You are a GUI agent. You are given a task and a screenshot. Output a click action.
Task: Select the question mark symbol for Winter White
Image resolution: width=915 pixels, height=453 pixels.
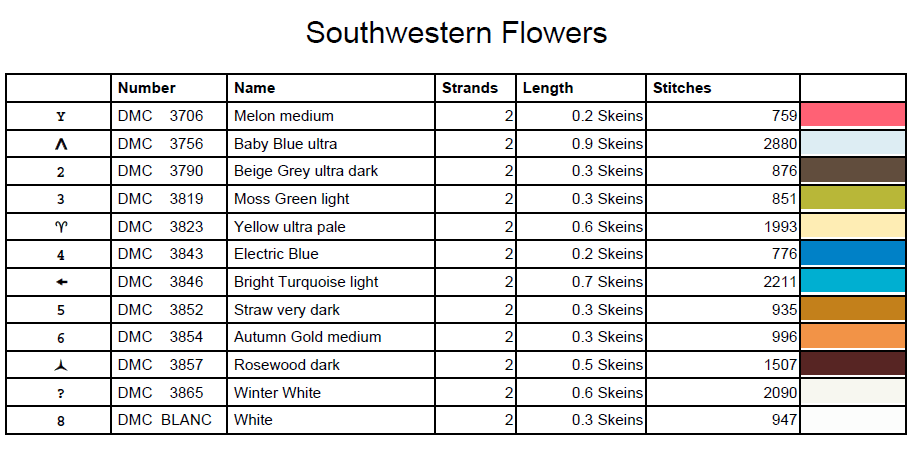coord(61,393)
